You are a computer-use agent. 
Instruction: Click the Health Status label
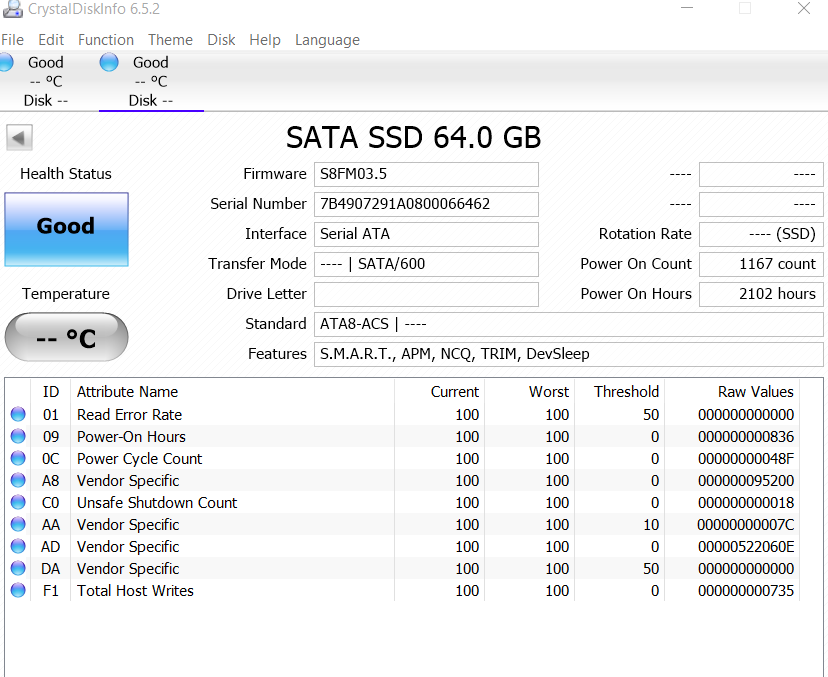pyautogui.click(x=66, y=174)
